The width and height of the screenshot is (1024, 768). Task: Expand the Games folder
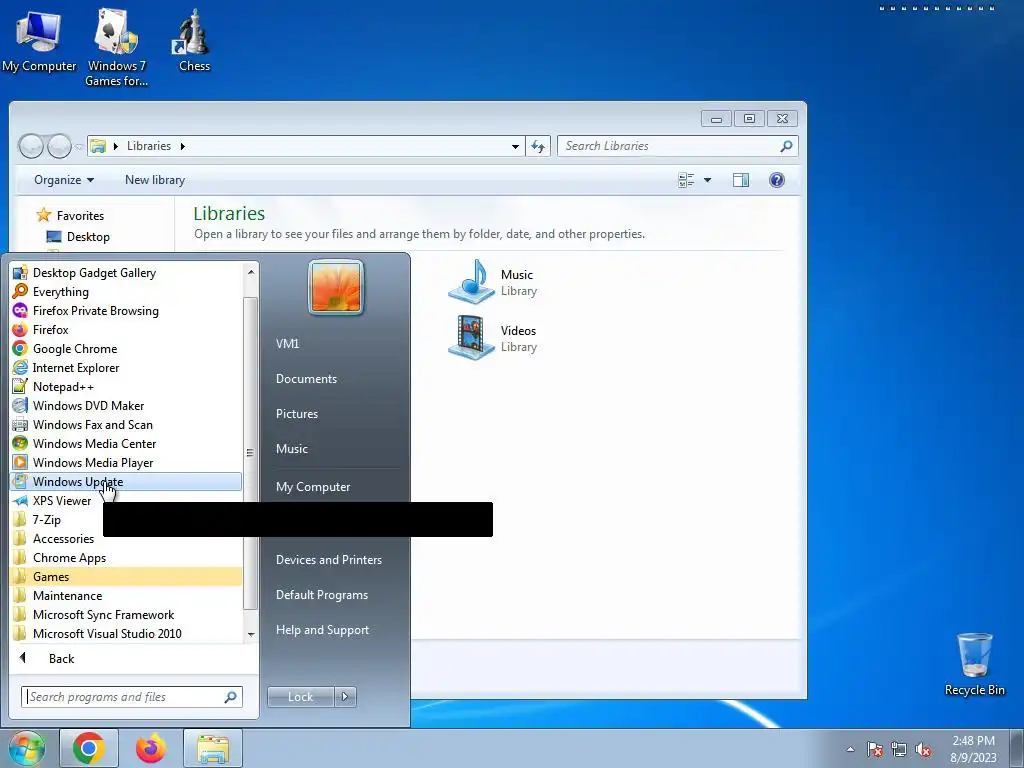(125, 577)
